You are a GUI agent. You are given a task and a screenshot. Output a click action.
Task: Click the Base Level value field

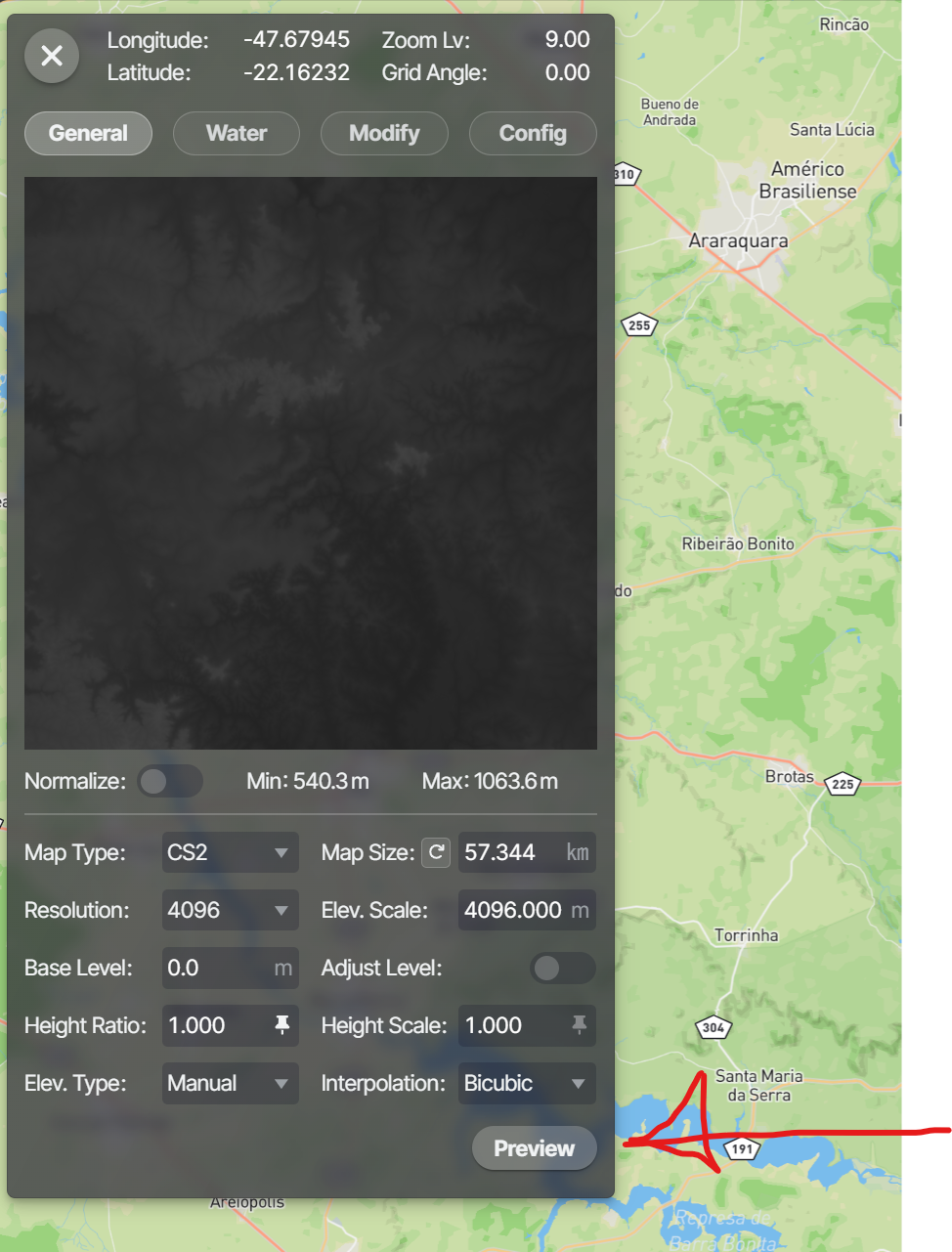(x=230, y=968)
